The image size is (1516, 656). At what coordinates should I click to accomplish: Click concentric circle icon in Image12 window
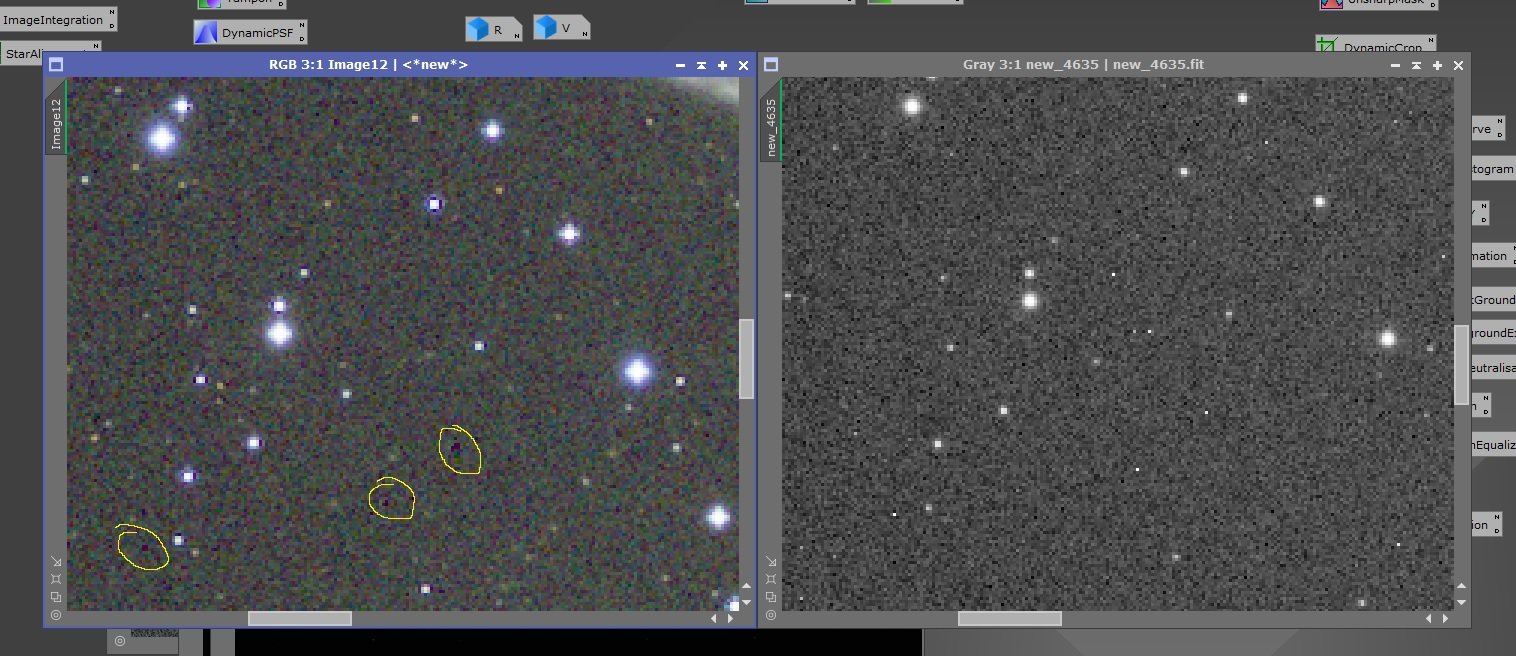pyautogui.click(x=56, y=615)
